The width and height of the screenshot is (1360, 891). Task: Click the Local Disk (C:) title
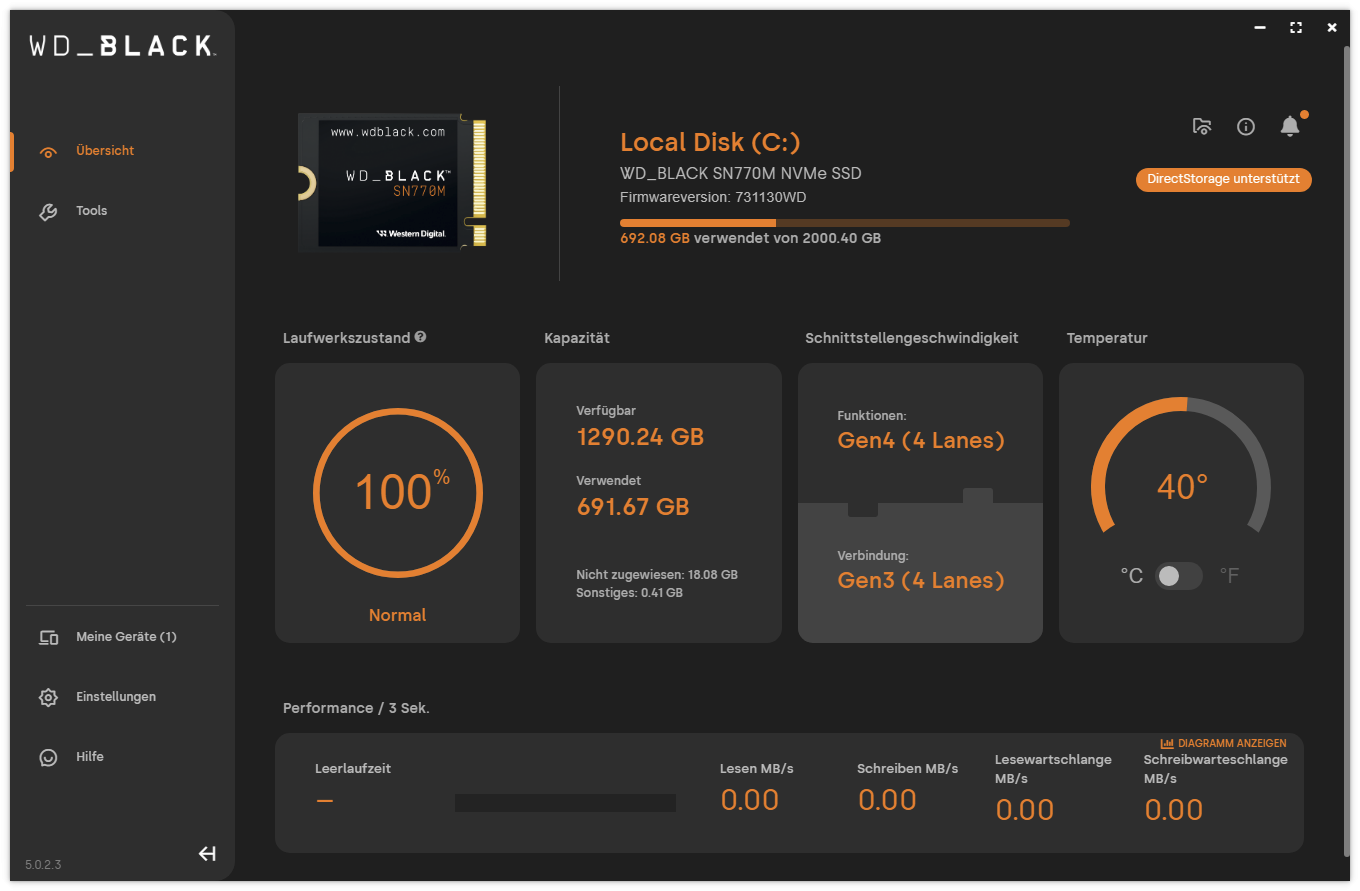[x=710, y=142]
